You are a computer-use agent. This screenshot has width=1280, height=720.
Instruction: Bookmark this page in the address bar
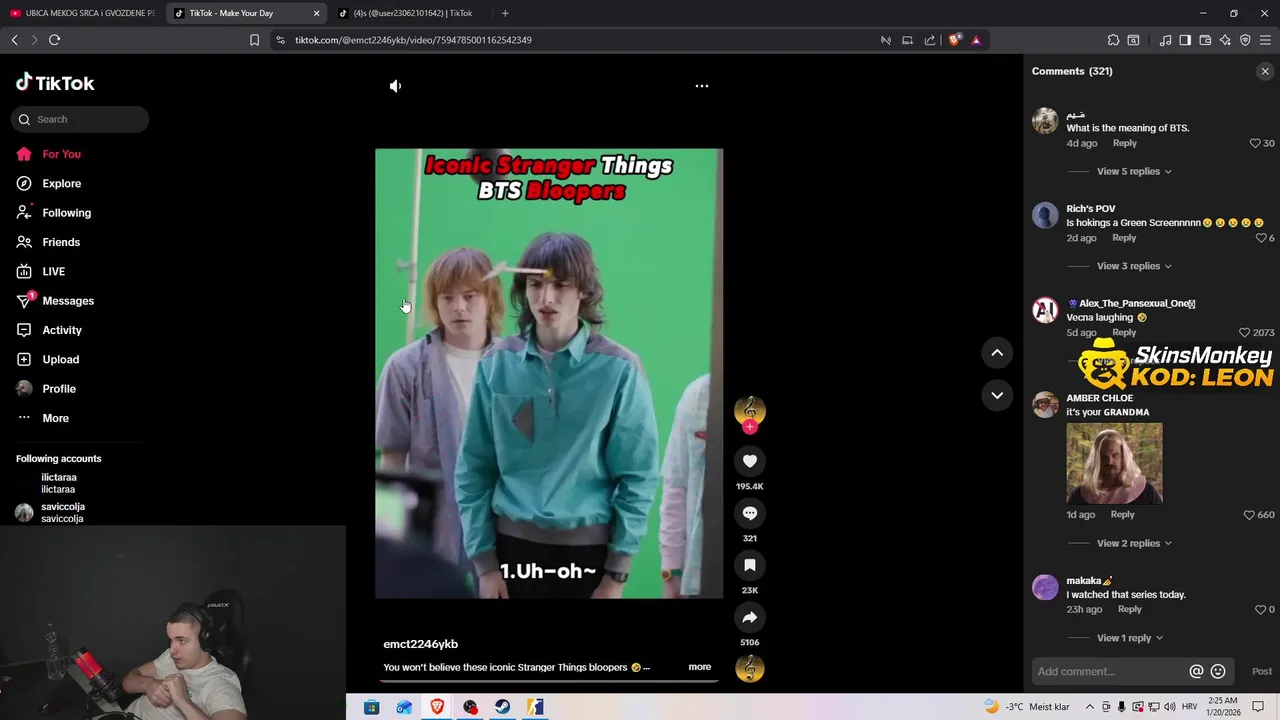coord(254,40)
